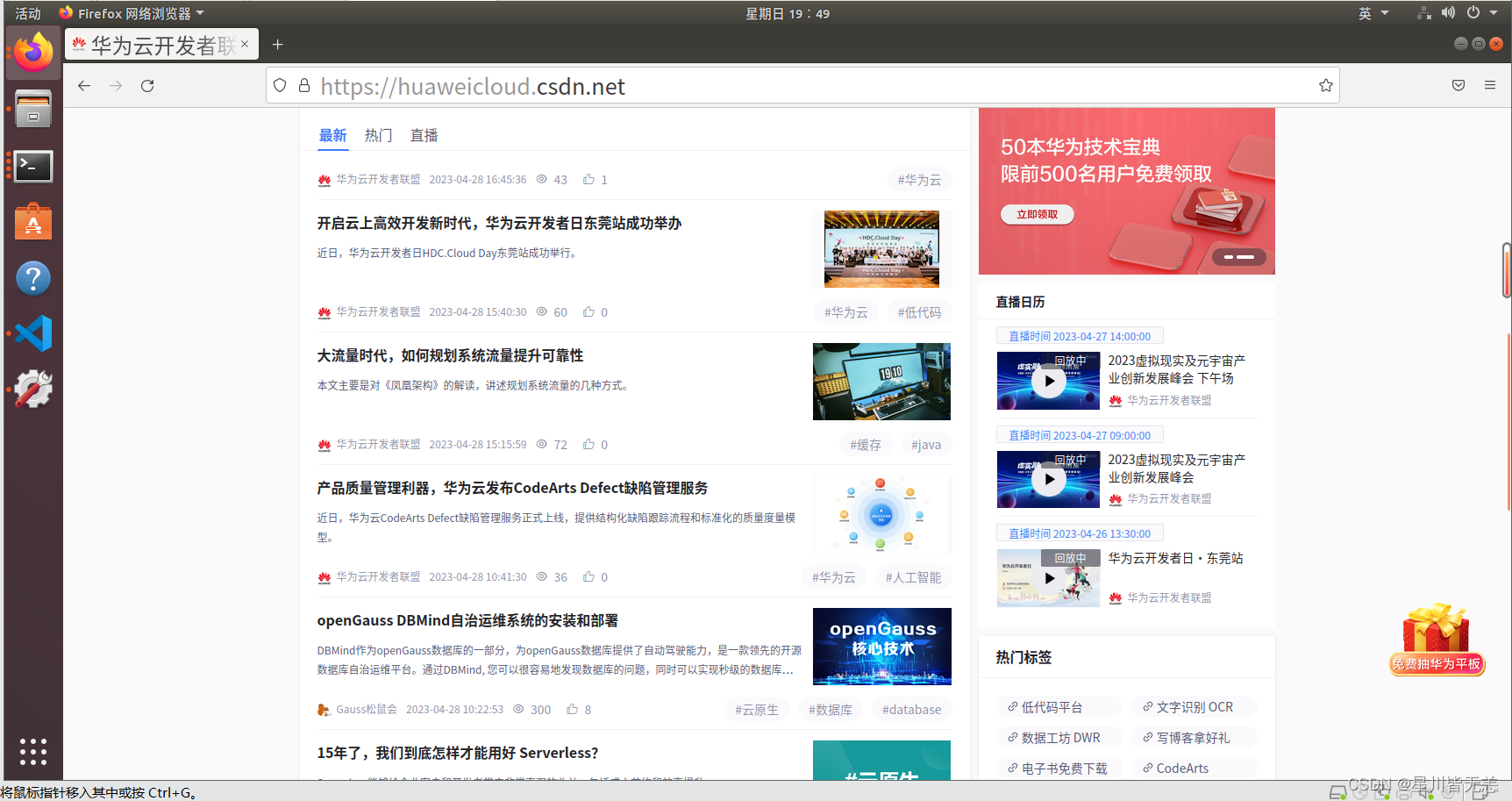Image resolution: width=1512 pixels, height=801 pixels.
Task: Open the Terminal from the dock
Action: pos(32,166)
